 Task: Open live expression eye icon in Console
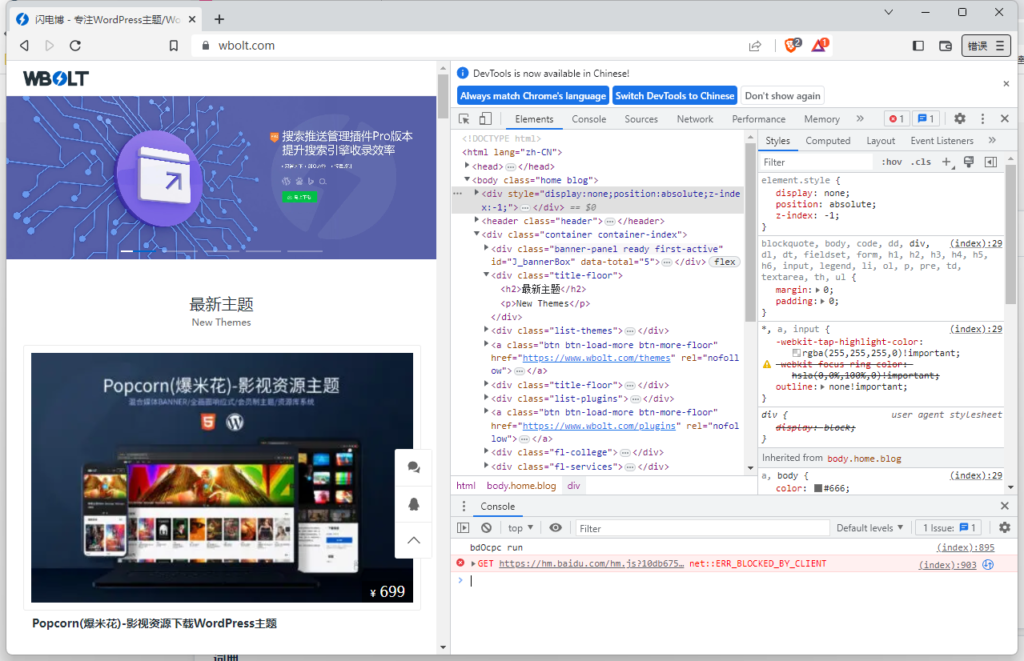[x=556, y=528]
